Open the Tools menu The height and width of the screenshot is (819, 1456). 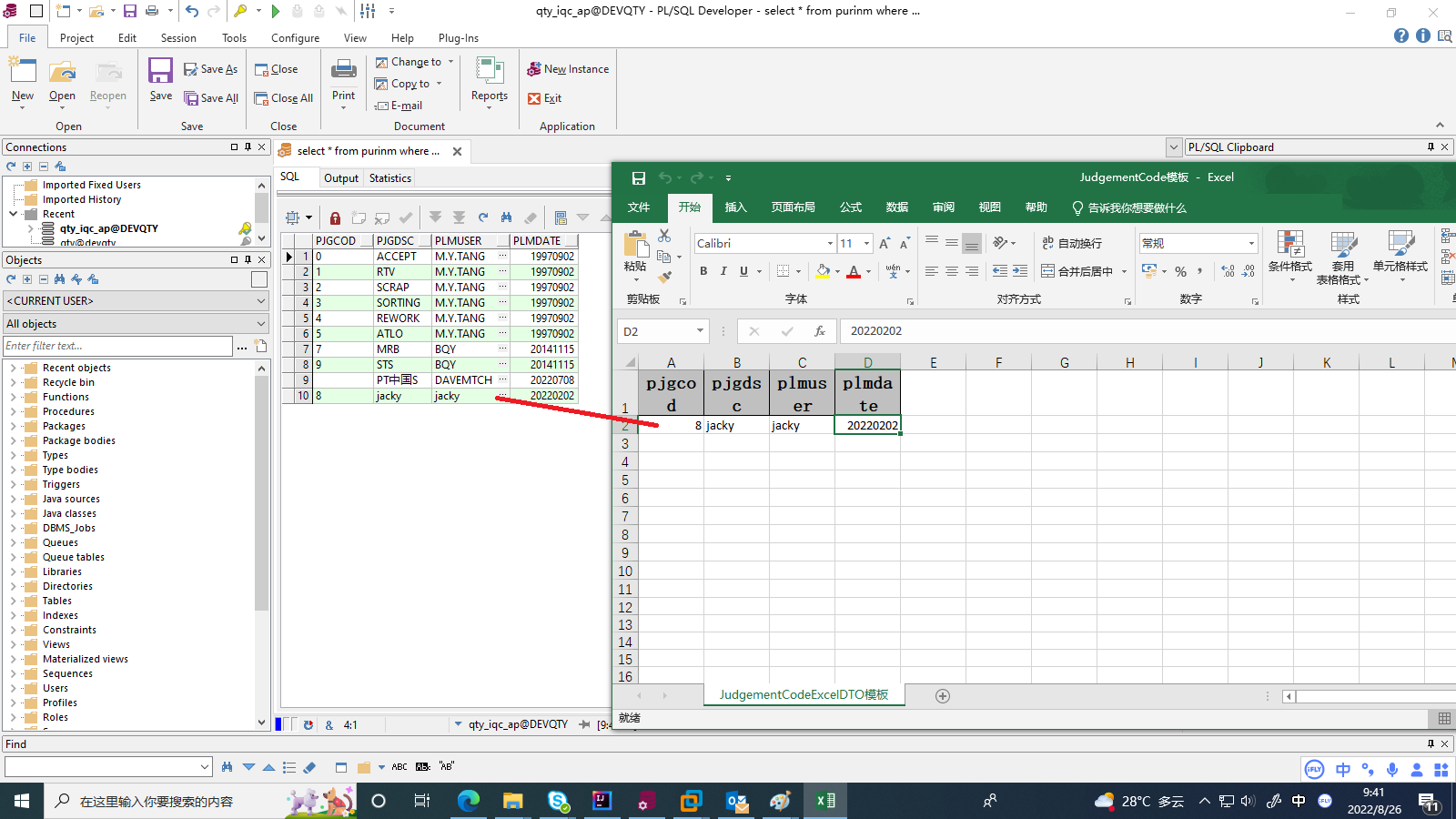[234, 37]
